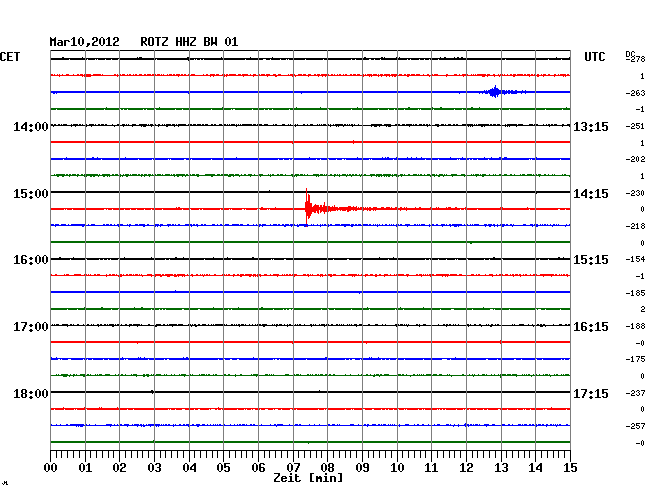
Task: Click the Zeit [min] axis title
Action: pos(308,478)
